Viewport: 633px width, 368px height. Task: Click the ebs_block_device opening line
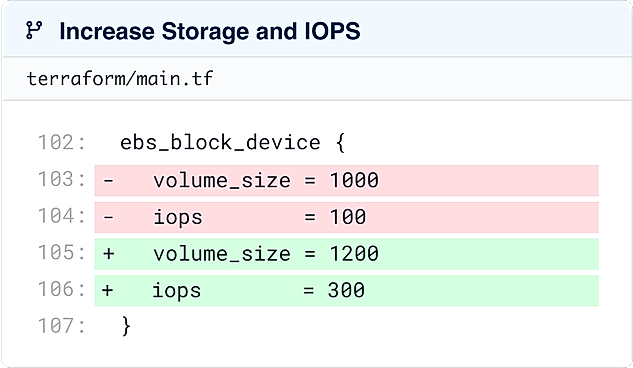pos(233,143)
